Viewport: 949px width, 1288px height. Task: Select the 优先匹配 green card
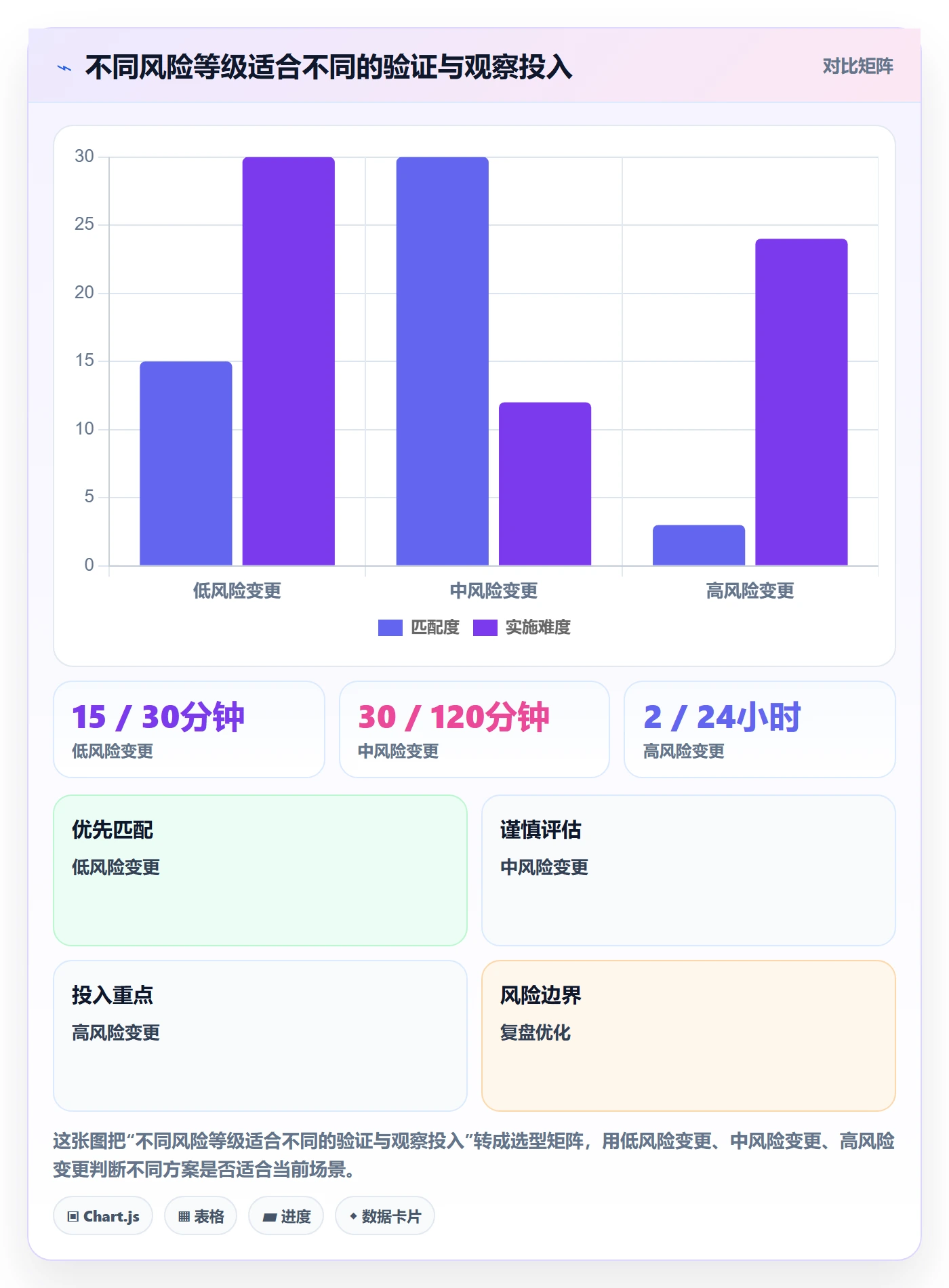[260, 870]
